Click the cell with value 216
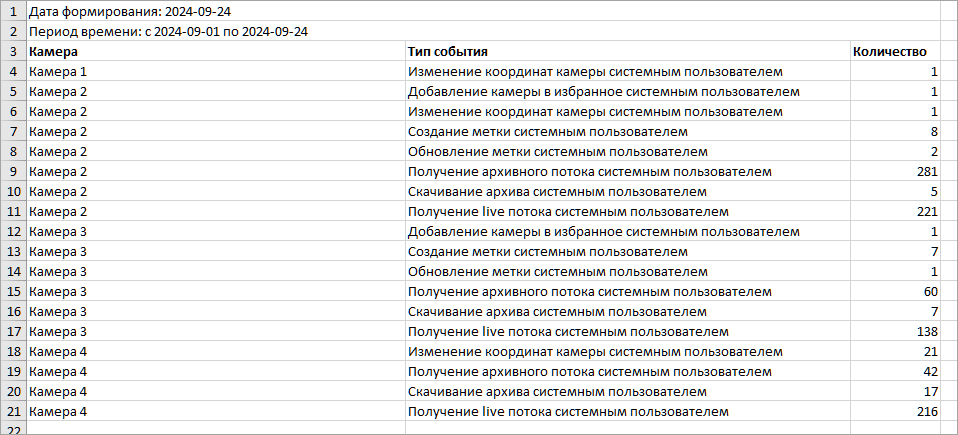Viewport: 958px width, 435px height. click(927, 411)
